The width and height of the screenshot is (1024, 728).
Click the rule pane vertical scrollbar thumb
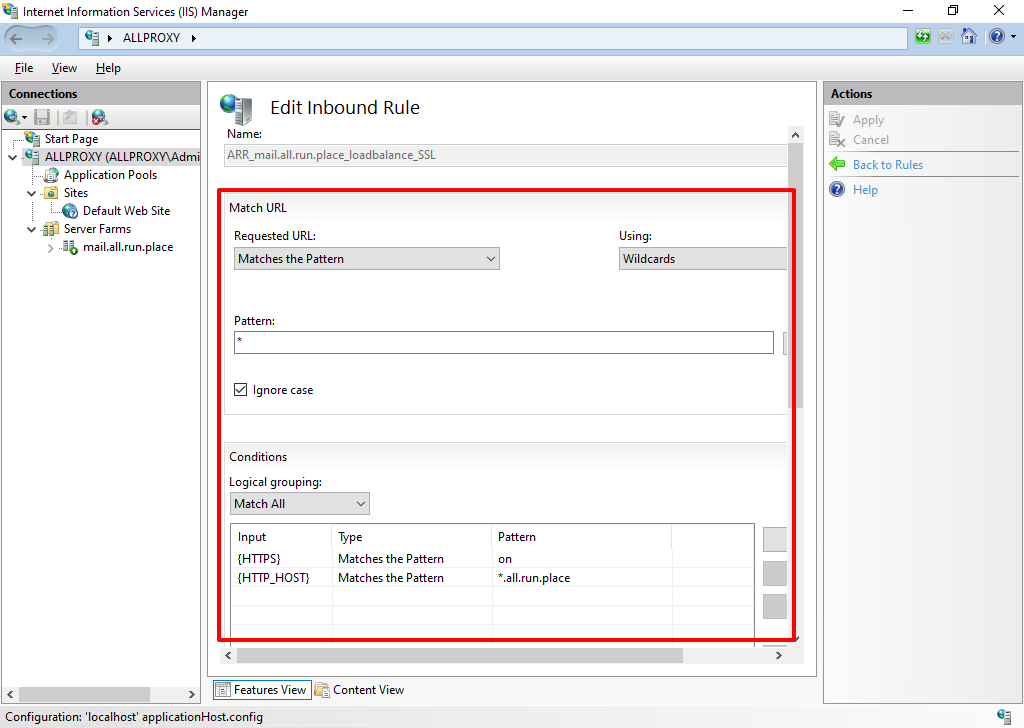[x=795, y=275]
